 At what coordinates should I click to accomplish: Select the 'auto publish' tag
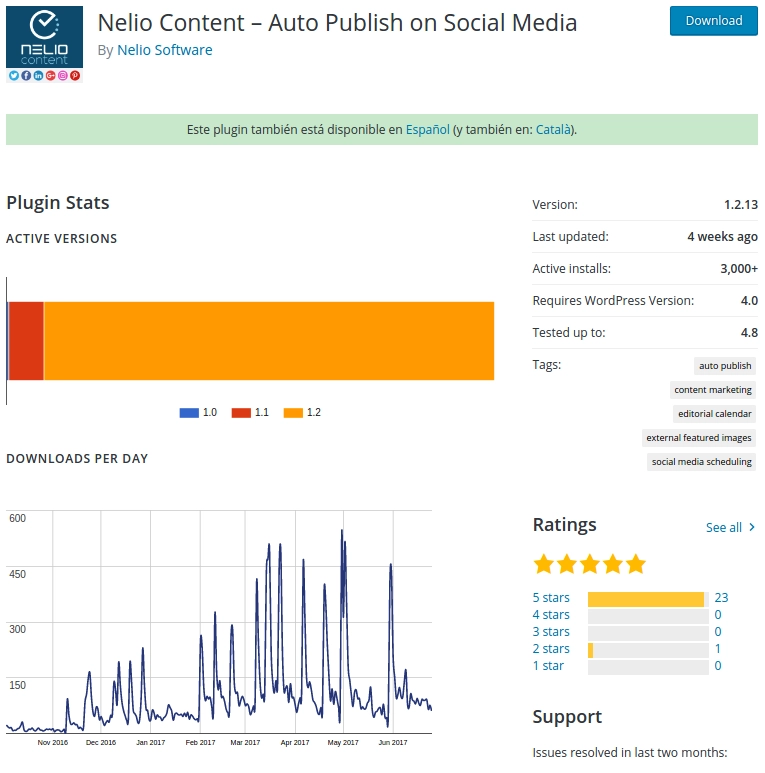725,366
